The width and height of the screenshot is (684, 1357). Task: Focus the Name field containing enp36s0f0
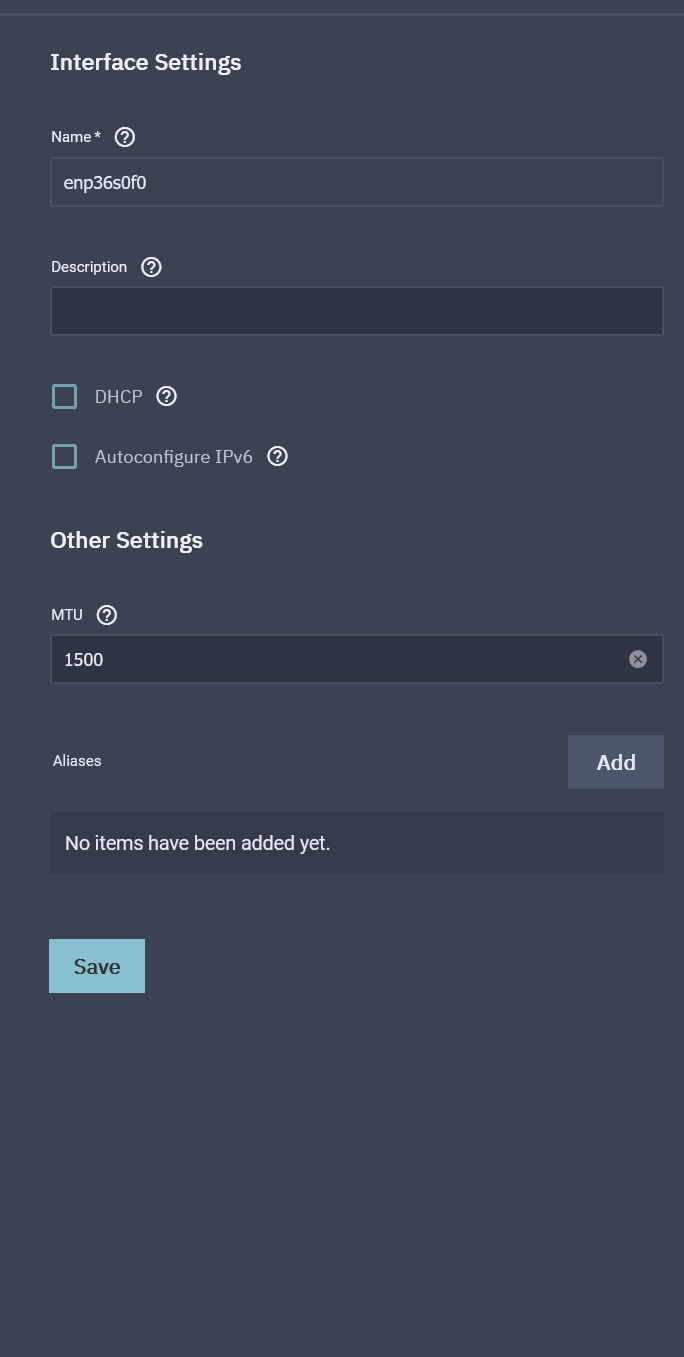point(356,182)
